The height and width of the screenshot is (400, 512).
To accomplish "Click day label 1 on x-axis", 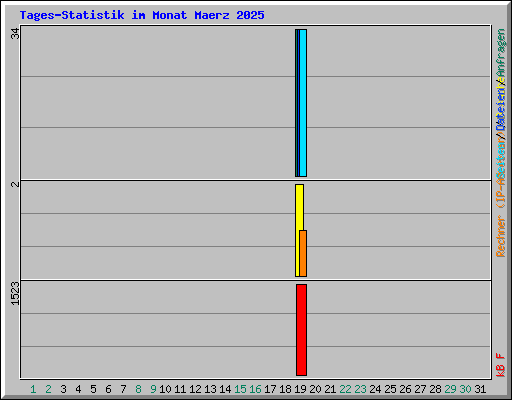I will click(33, 389).
